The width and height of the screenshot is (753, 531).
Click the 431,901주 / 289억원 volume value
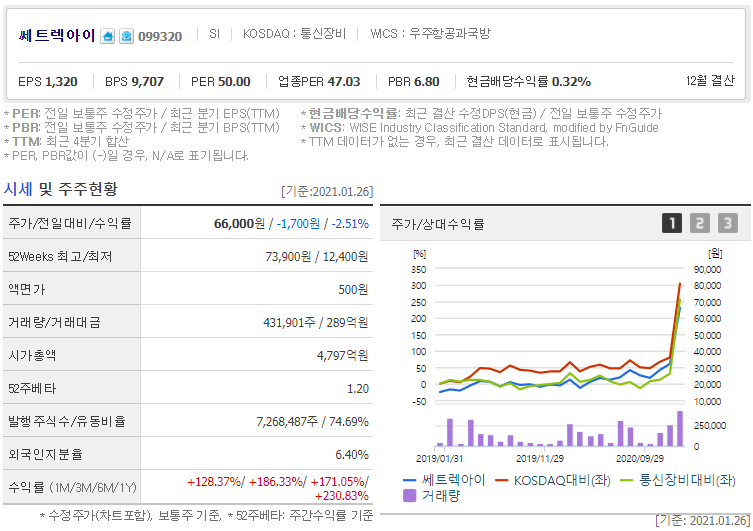pos(316,323)
